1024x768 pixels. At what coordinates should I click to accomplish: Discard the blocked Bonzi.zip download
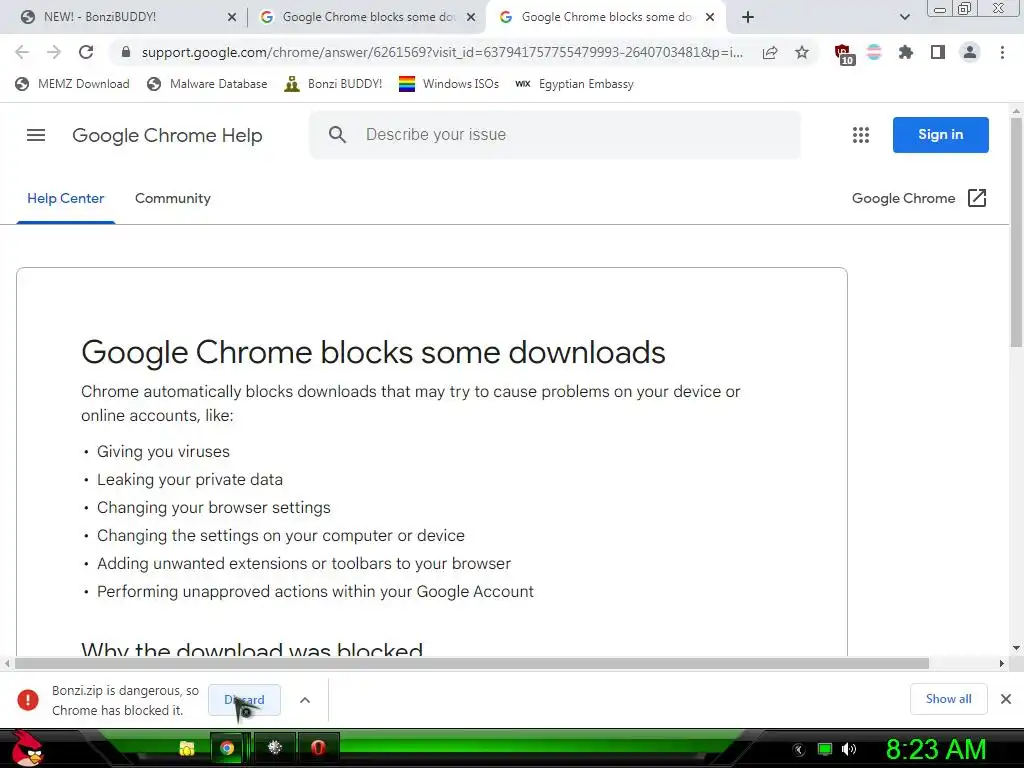(244, 700)
